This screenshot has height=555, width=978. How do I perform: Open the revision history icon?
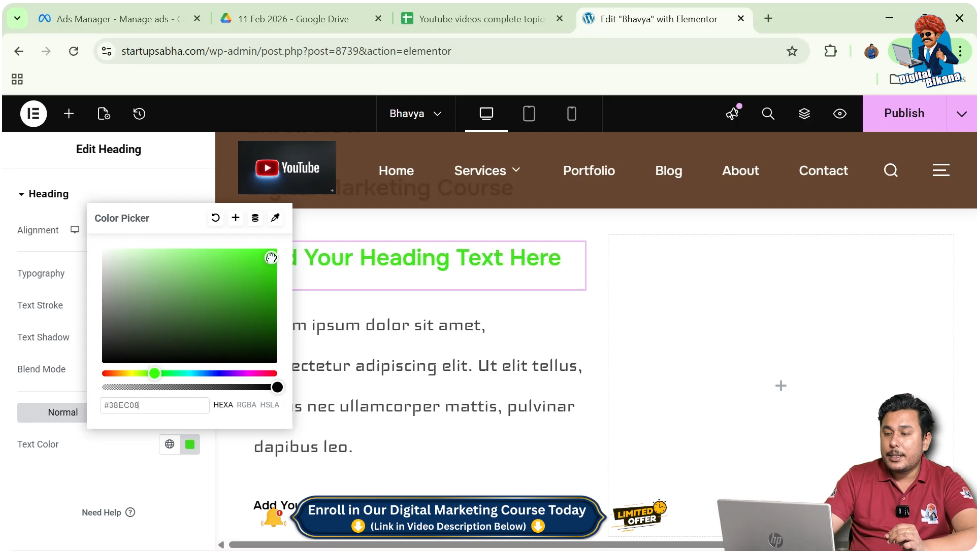[x=139, y=113]
